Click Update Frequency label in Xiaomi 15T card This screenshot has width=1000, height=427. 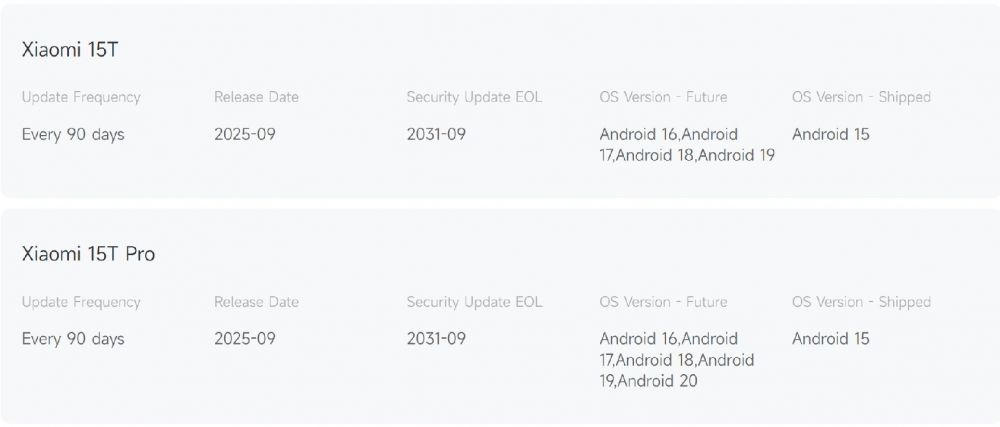click(81, 97)
